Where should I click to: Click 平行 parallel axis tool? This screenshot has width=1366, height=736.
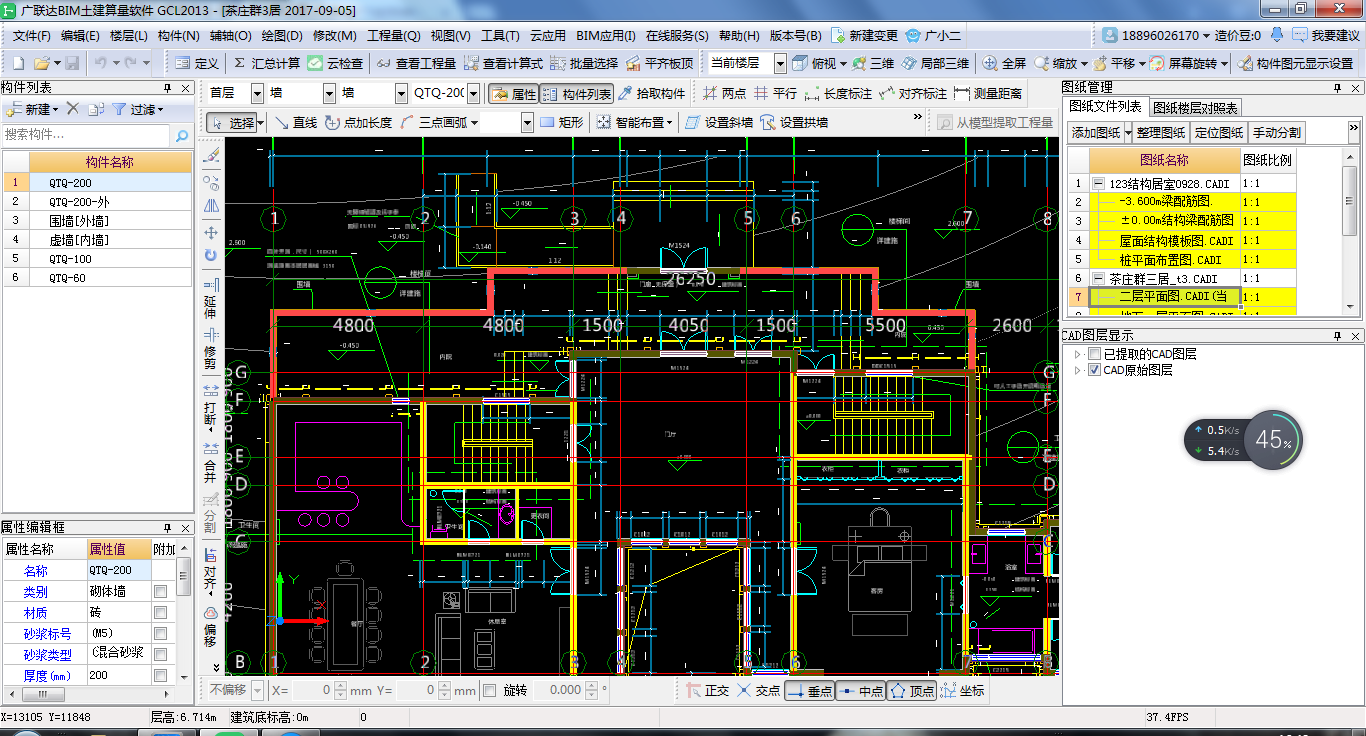pyautogui.click(x=776, y=94)
